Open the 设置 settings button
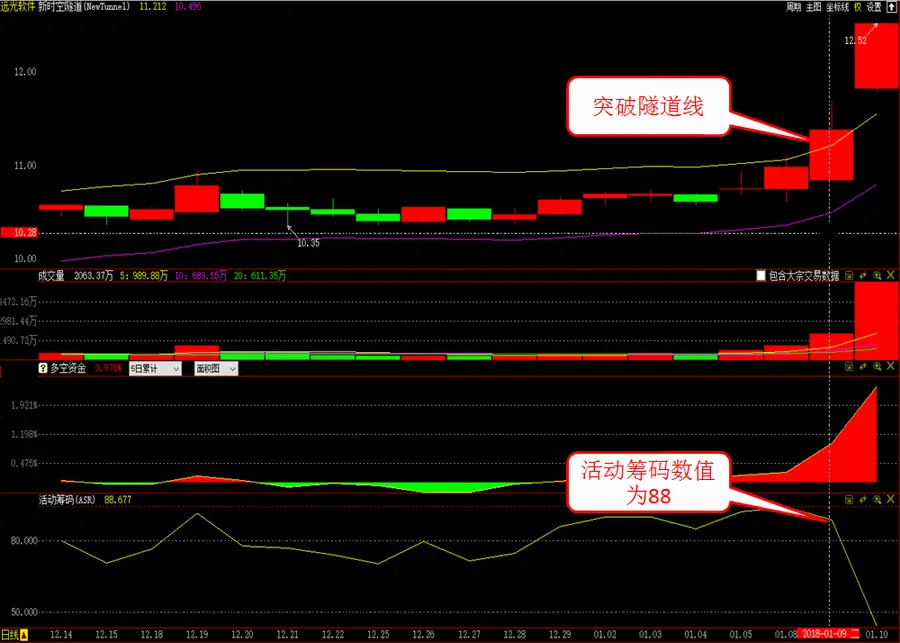900x643 pixels. [x=875, y=6]
